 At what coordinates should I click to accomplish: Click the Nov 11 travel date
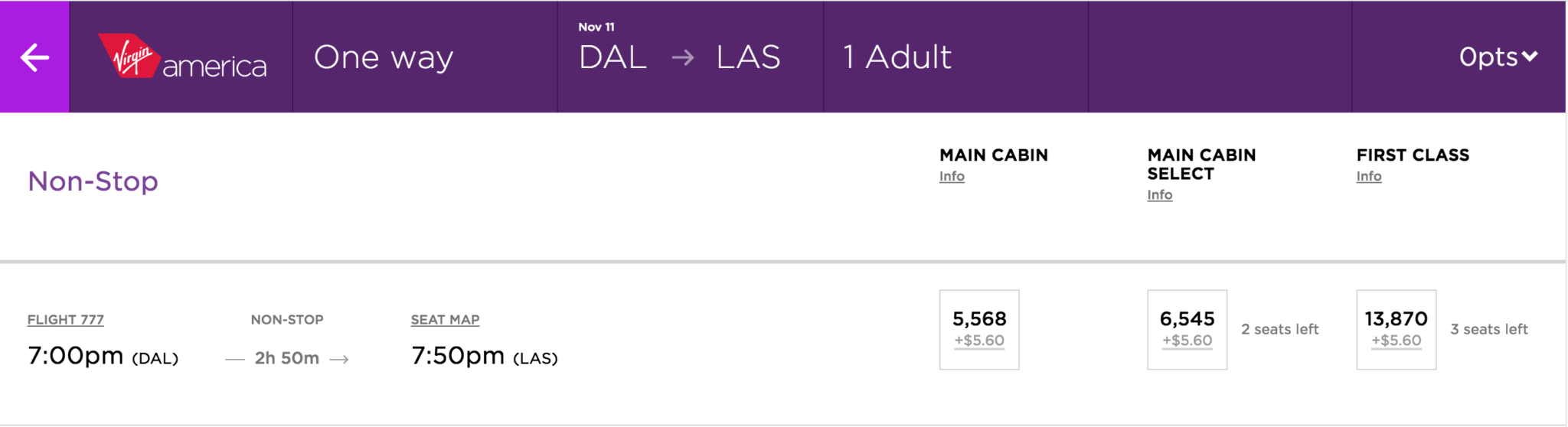[x=596, y=27]
